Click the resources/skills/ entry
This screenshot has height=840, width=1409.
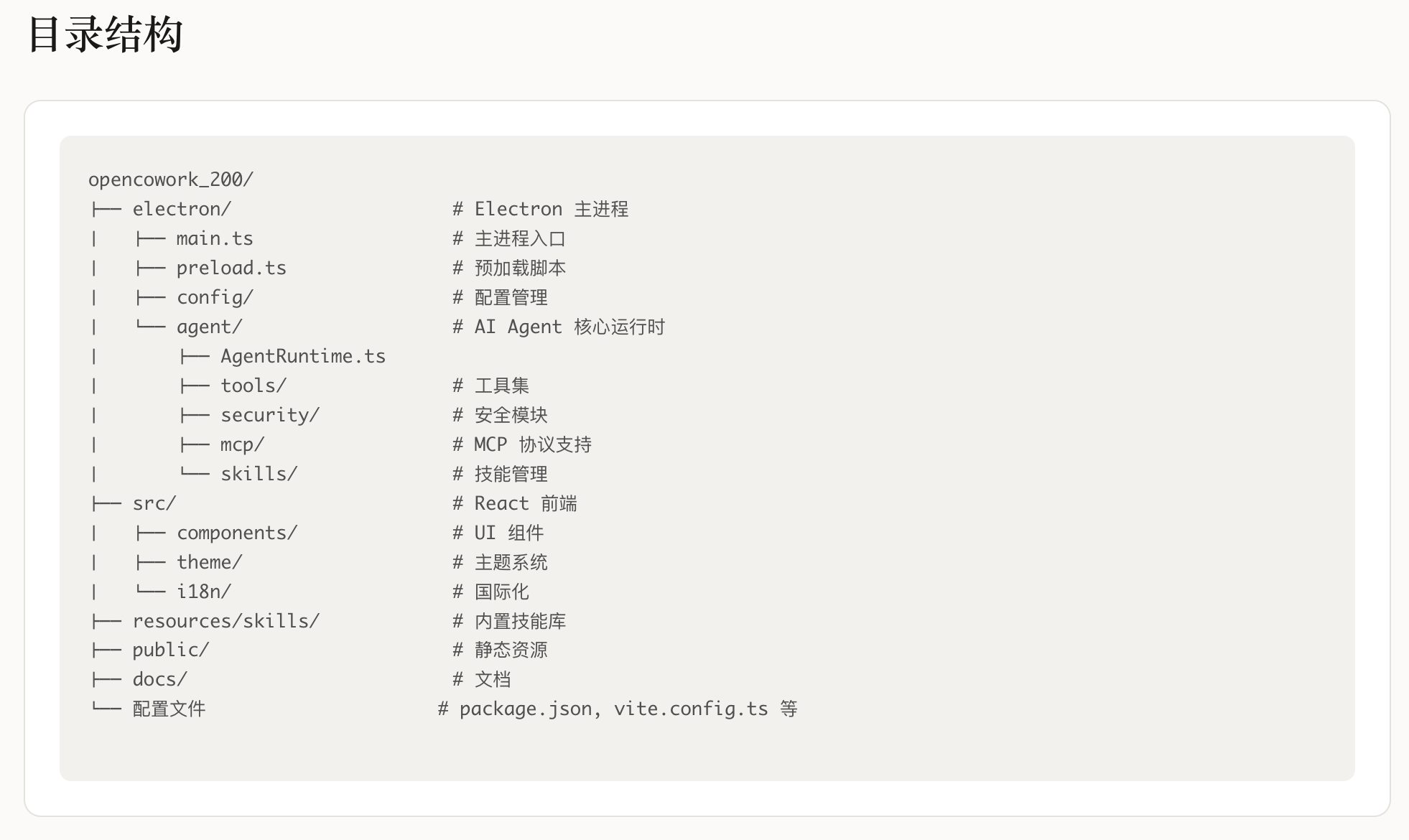[x=226, y=621]
